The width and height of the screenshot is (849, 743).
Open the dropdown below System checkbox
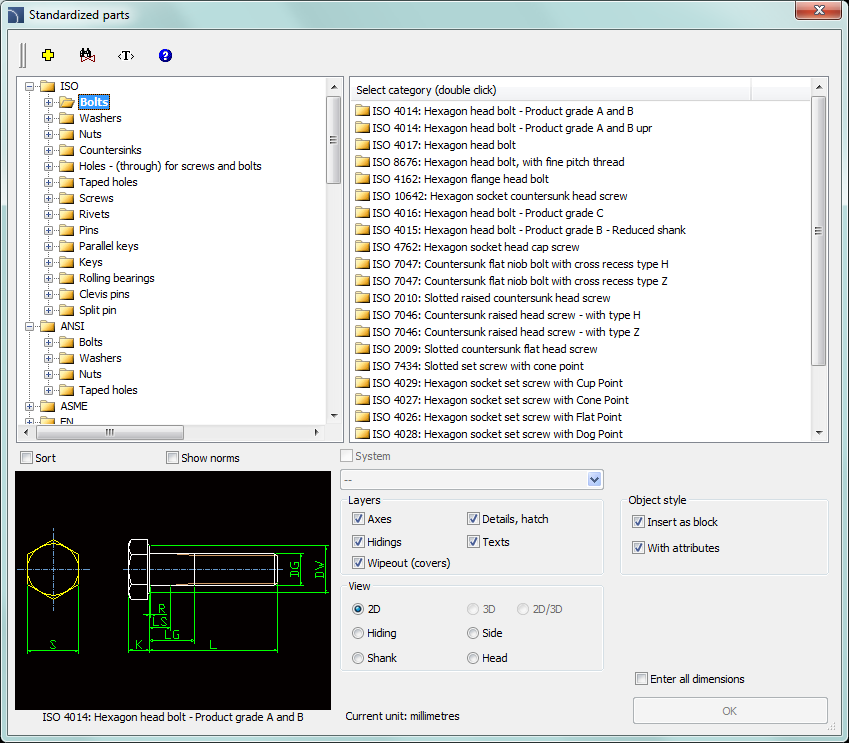point(595,480)
